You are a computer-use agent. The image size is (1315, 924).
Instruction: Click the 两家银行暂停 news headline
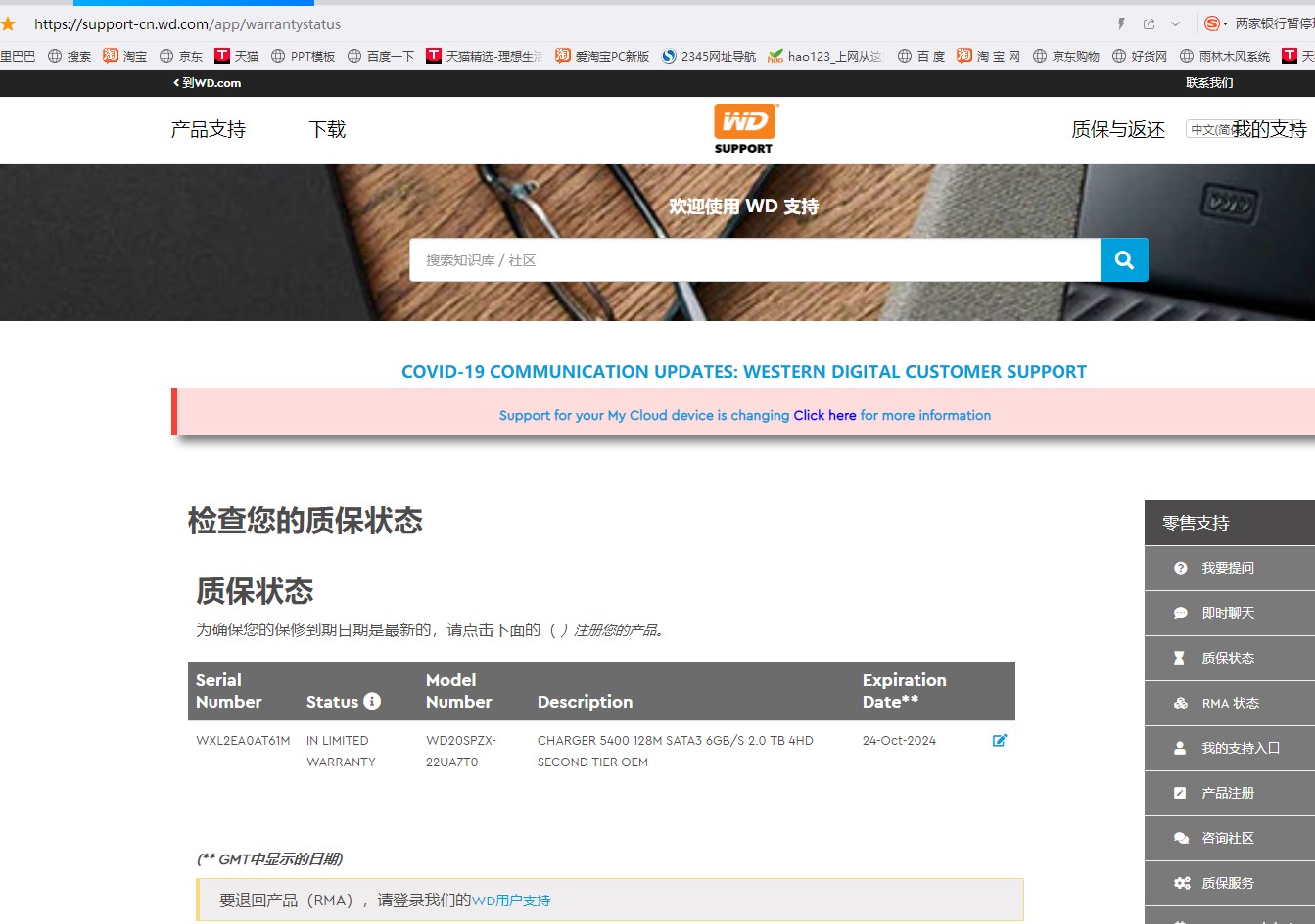click(x=1275, y=23)
